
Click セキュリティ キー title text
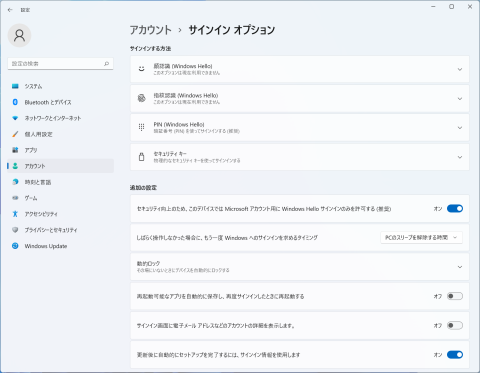click(170, 154)
